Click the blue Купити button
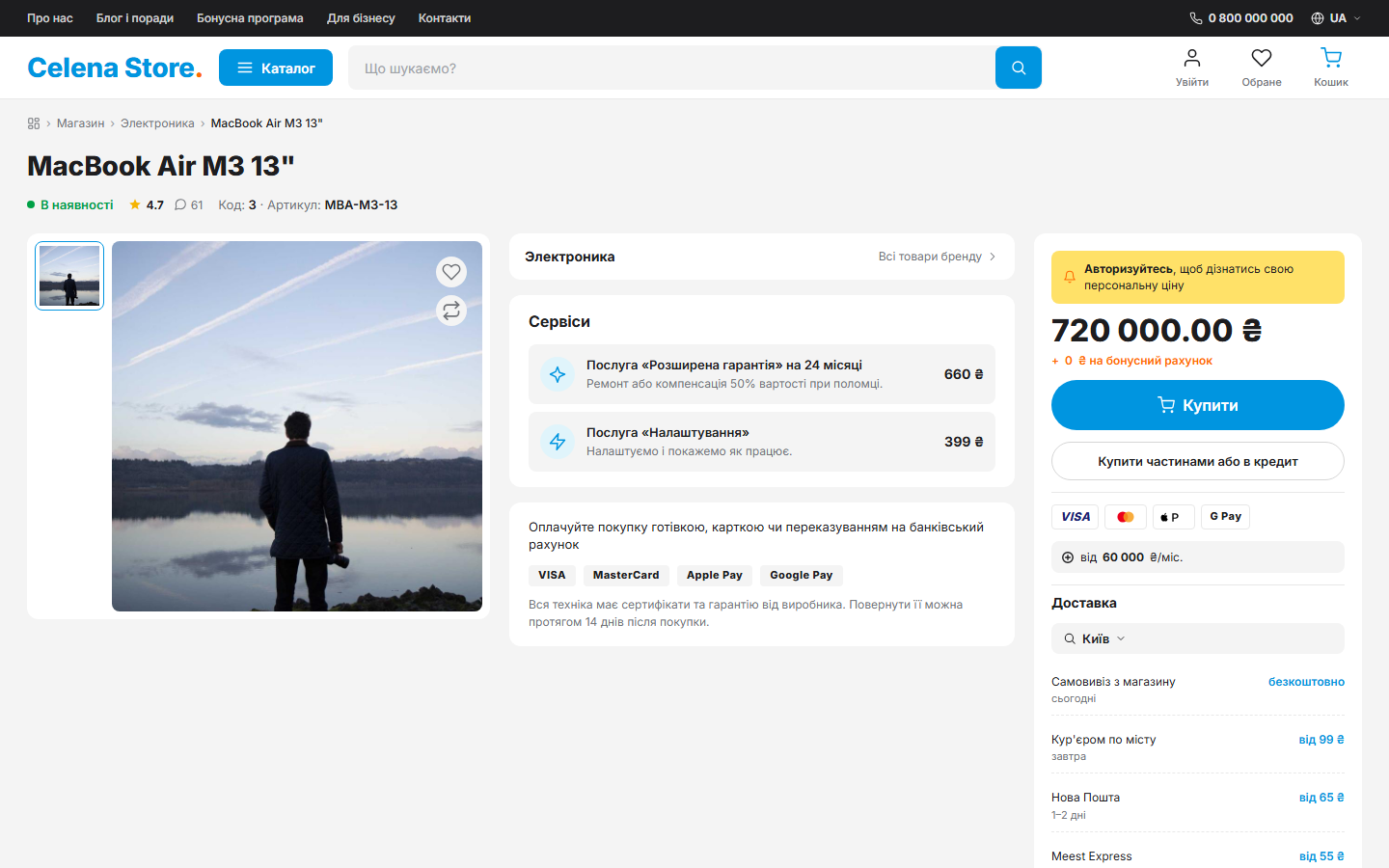1389x868 pixels. (1198, 405)
